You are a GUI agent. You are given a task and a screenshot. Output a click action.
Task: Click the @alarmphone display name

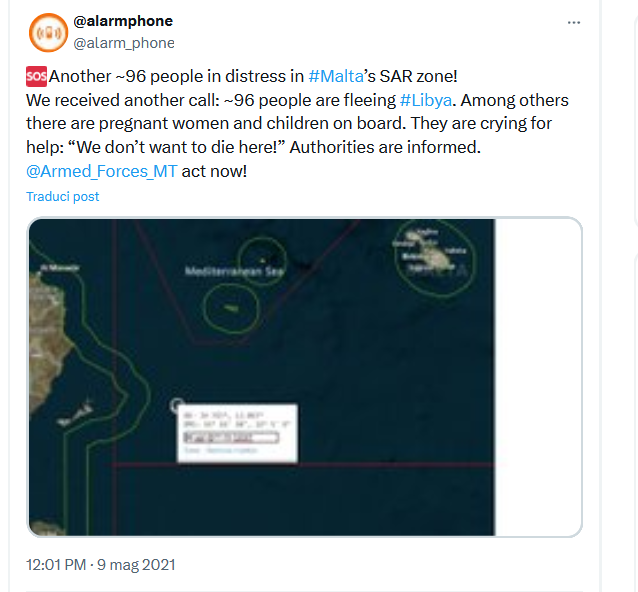[x=123, y=21]
